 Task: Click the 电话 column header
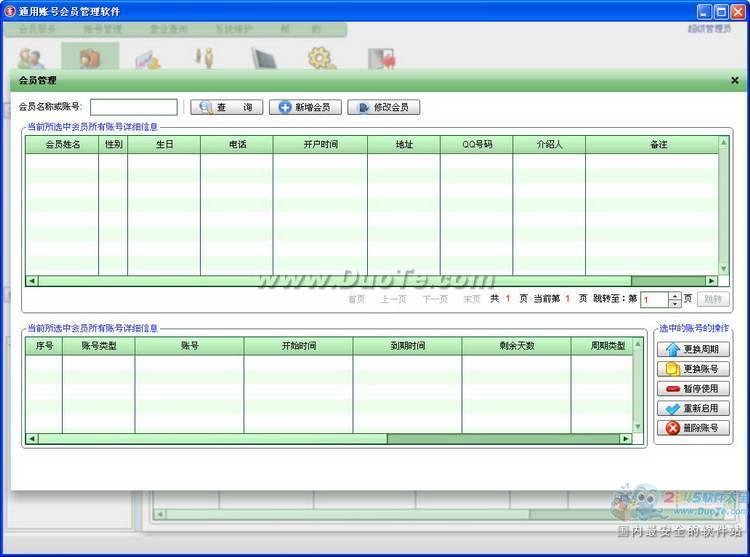click(237, 144)
